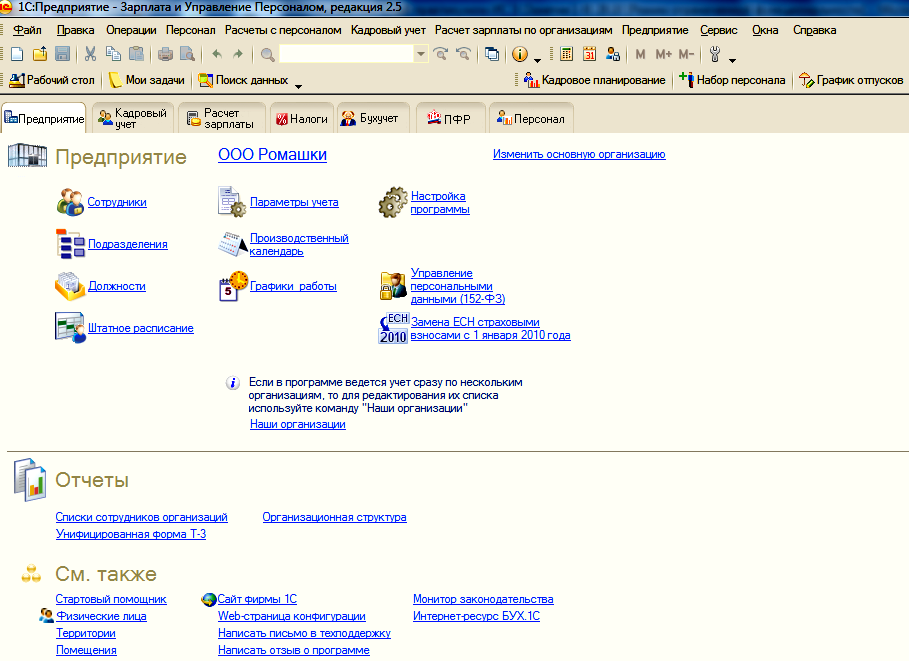This screenshot has width=909, height=661.
Task: Open the ООО Ромашки organization link
Action: pos(272,154)
